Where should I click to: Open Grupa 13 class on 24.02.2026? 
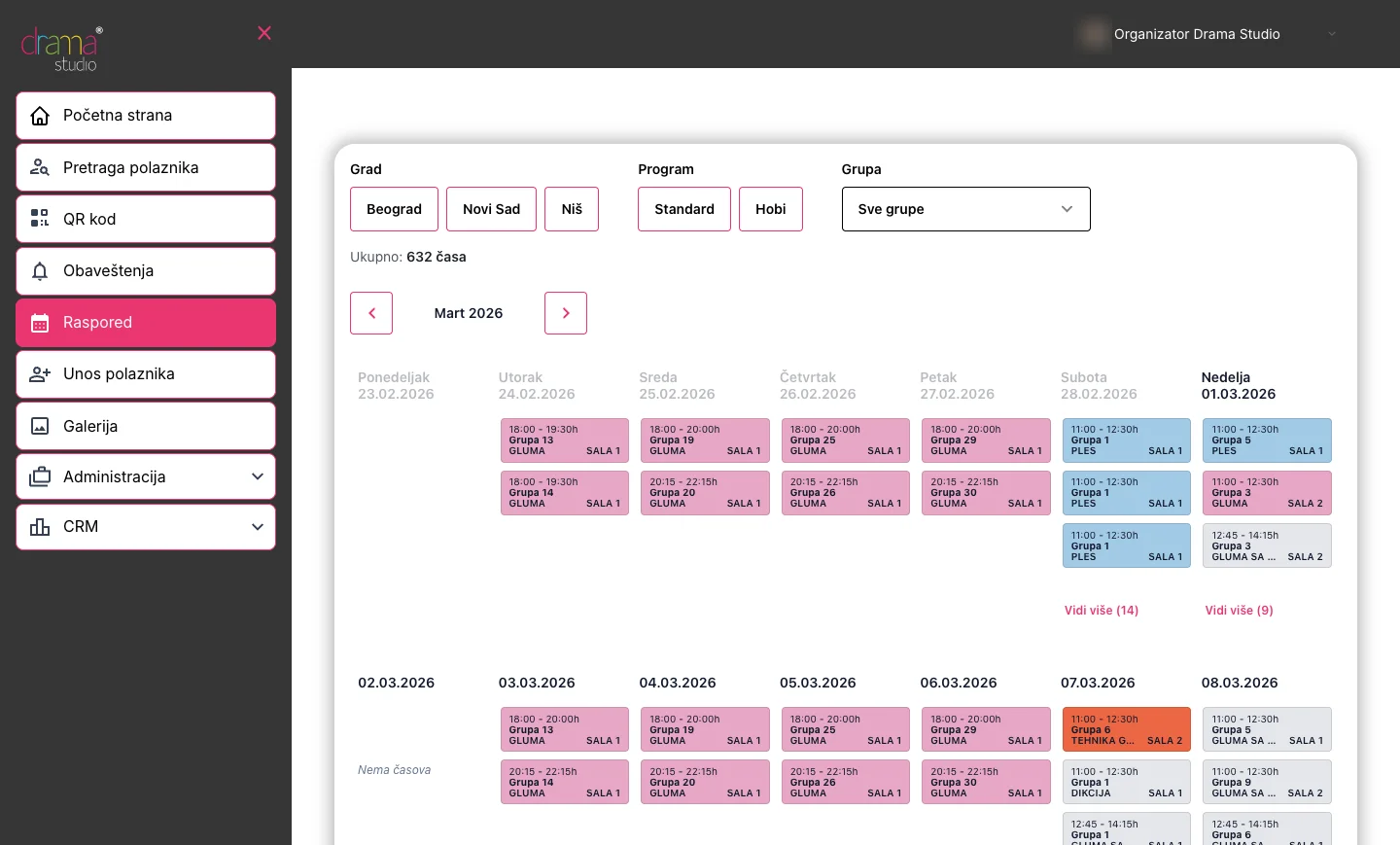(565, 440)
